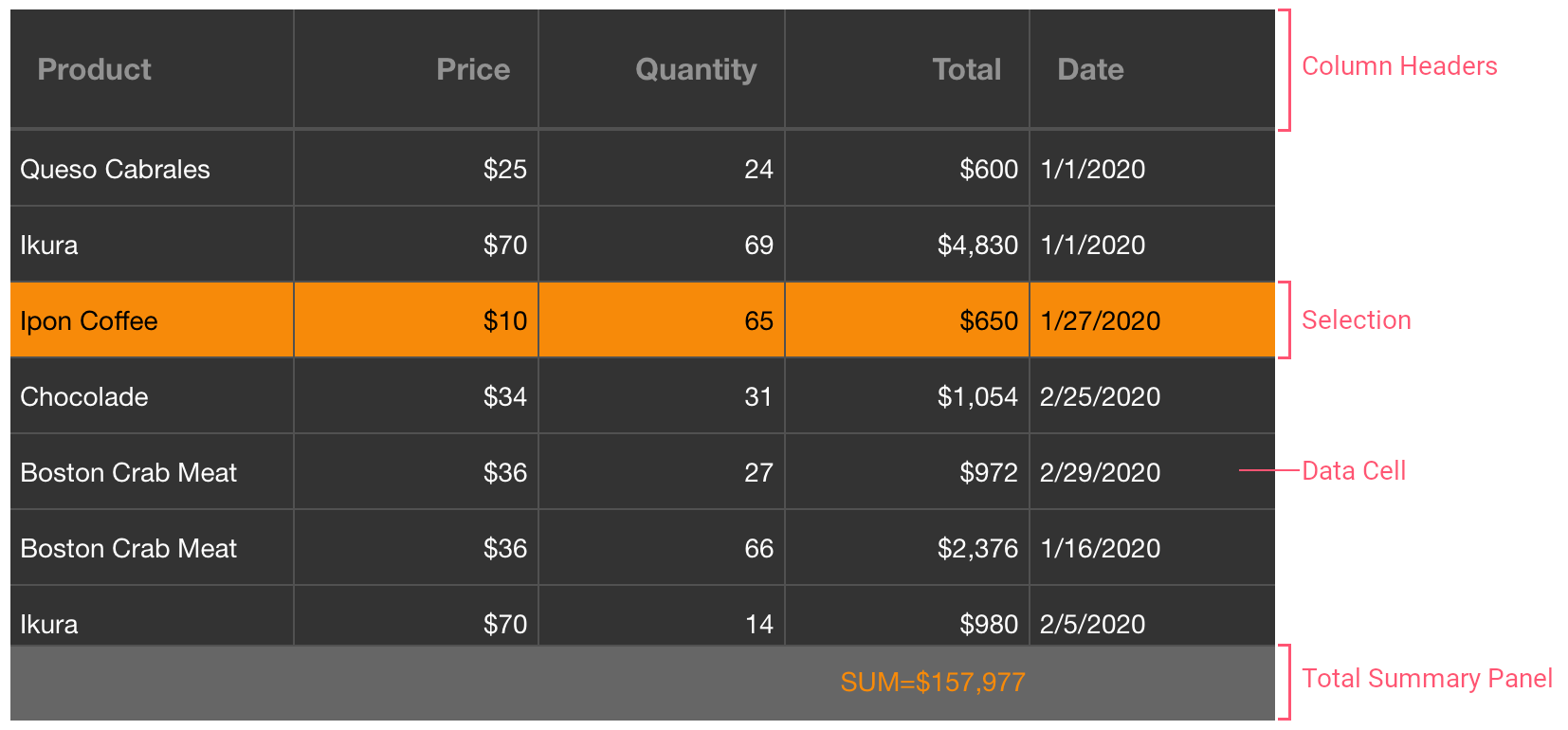
Task: Select the quantity cell showing 24
Action: click(x=758, y=169)
